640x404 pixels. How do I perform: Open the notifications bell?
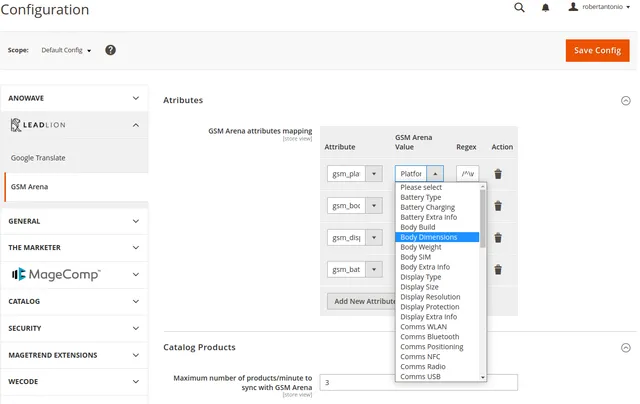click(545, 7)
